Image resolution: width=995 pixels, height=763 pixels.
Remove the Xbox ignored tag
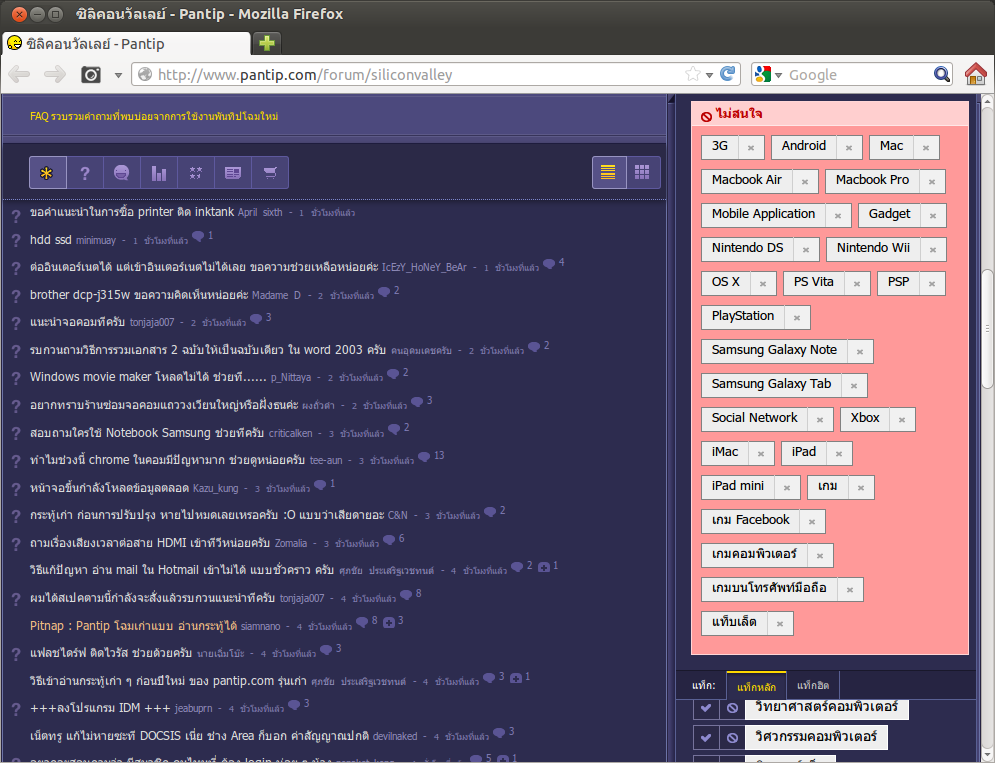[x=902, y=420]
